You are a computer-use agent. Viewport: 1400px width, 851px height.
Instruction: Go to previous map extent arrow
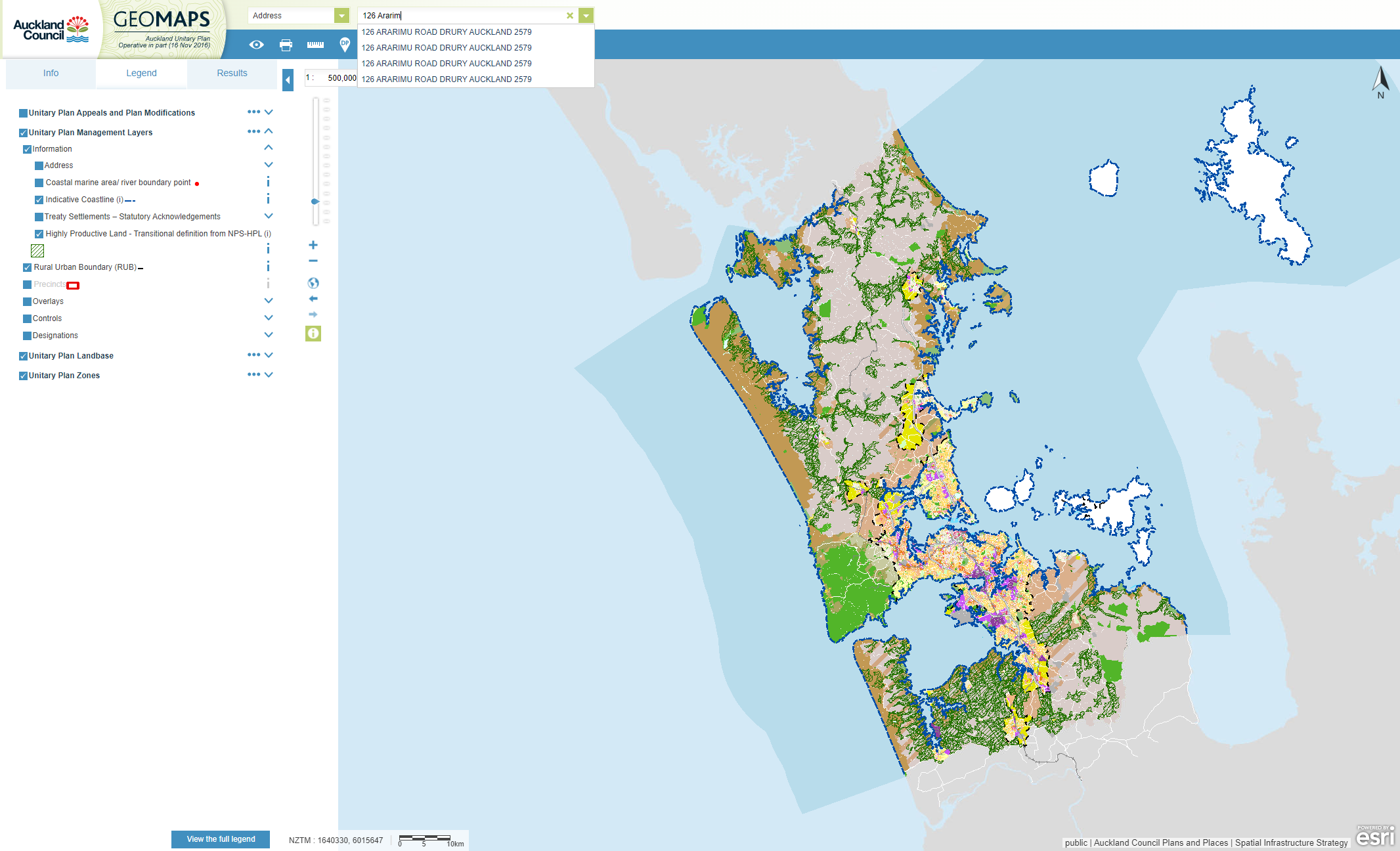click(313, 299)
